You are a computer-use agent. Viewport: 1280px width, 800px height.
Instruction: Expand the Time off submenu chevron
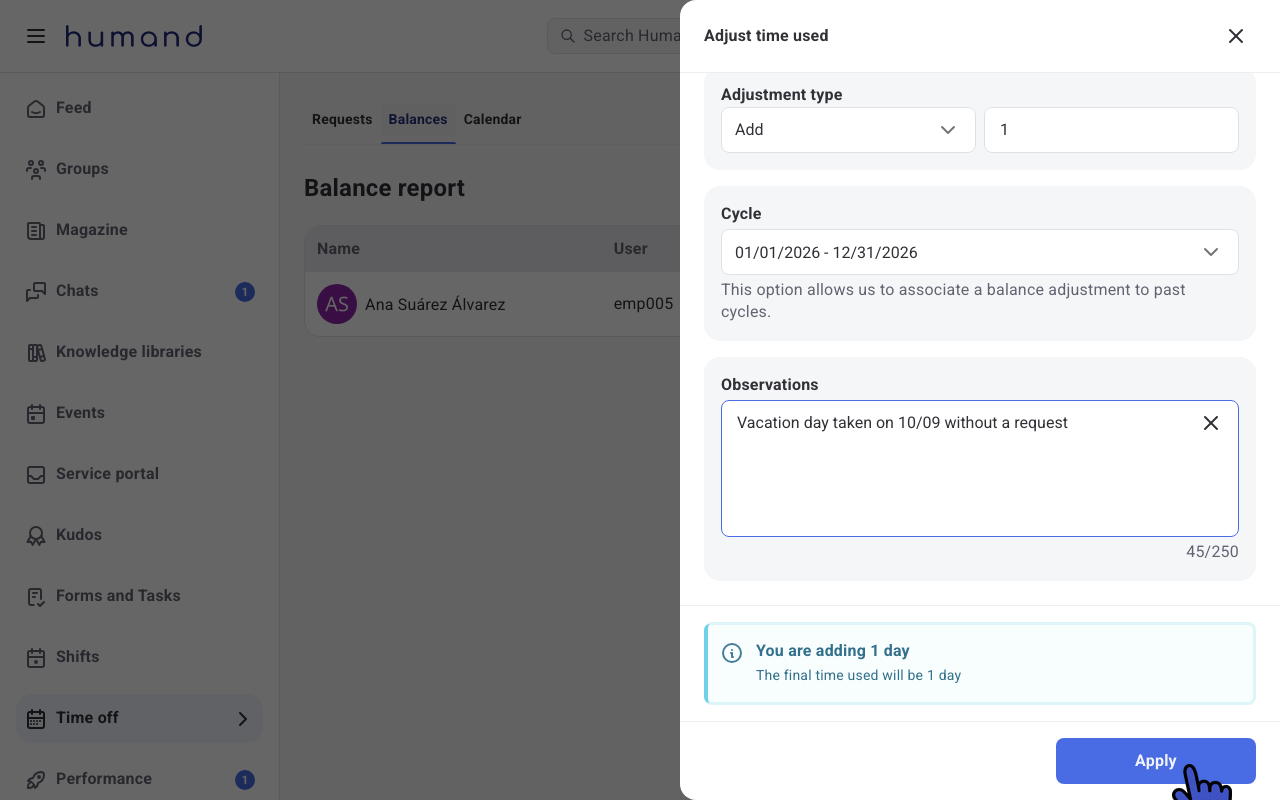243,718
